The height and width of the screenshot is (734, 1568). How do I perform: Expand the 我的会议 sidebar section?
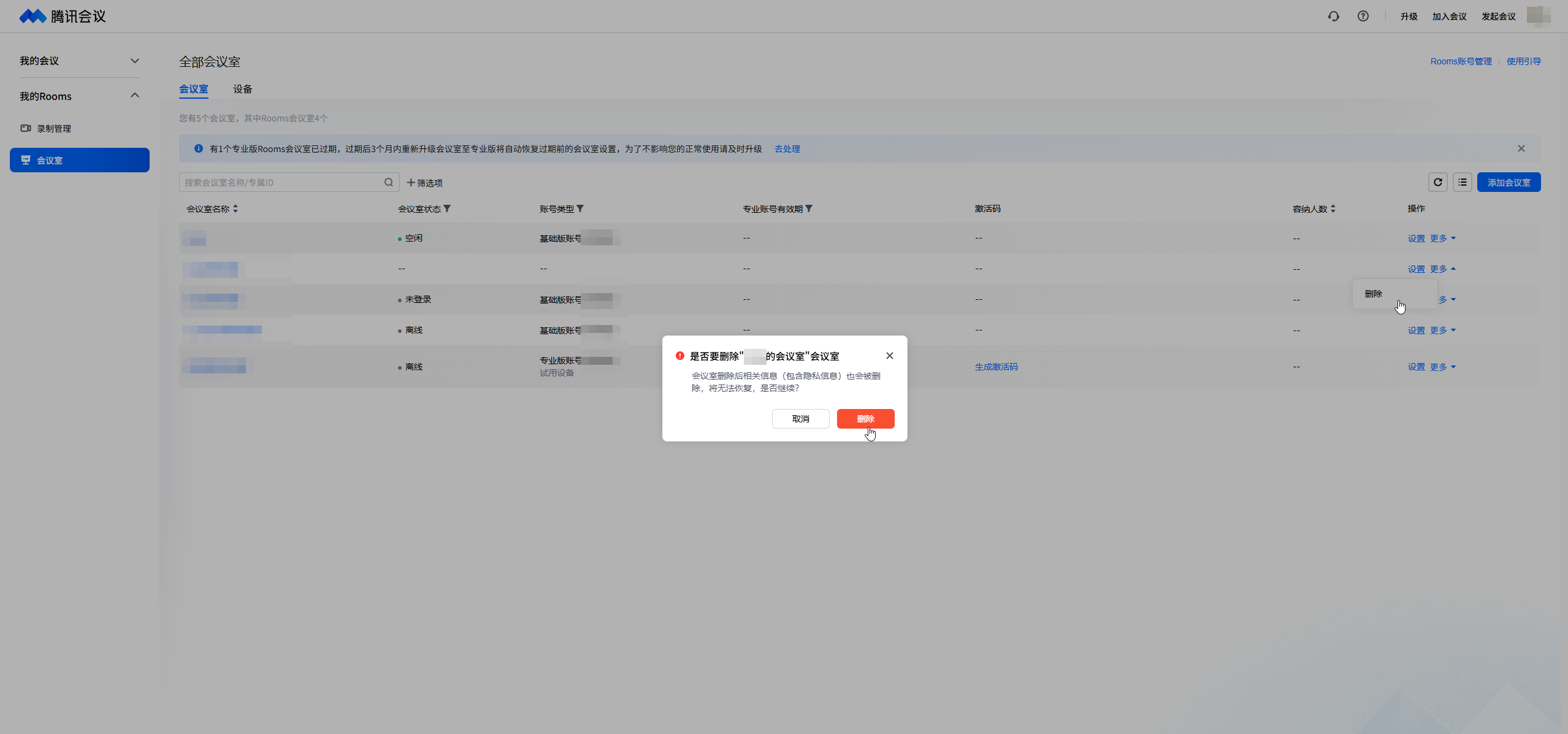135,61
